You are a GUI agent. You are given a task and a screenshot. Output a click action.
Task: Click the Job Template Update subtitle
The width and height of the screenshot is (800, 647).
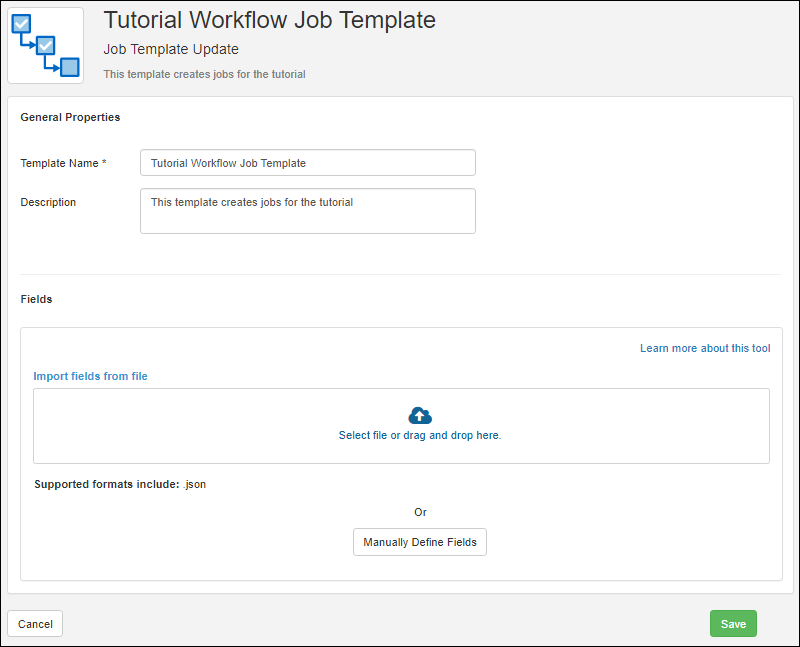coord(171,49)
